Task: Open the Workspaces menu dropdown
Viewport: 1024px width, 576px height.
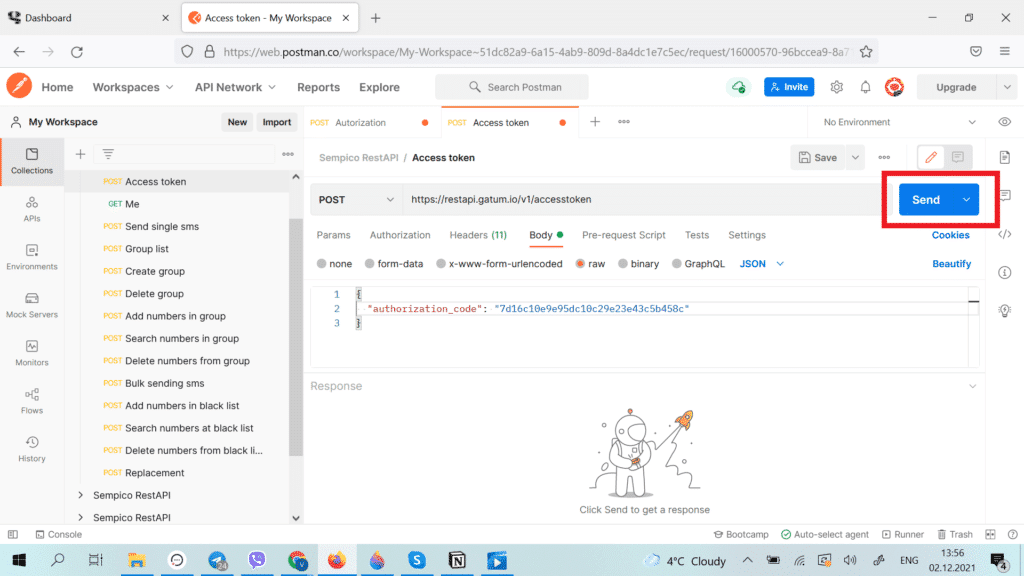Action: [x=133, y=87]
